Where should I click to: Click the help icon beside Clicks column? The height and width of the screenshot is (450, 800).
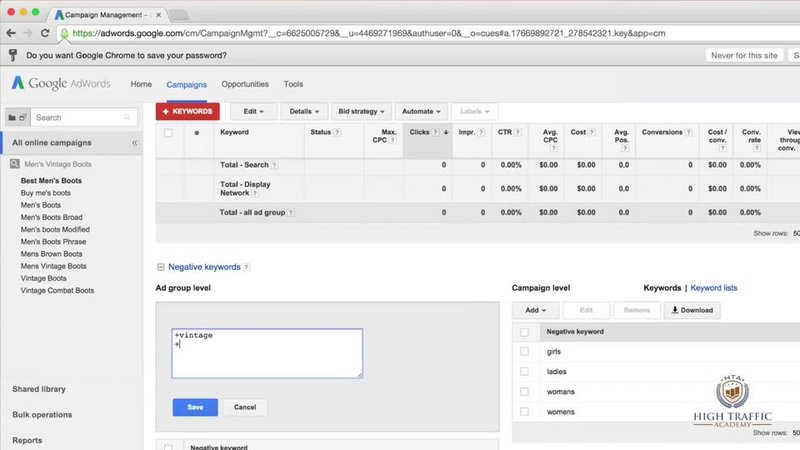pos(435,132)
